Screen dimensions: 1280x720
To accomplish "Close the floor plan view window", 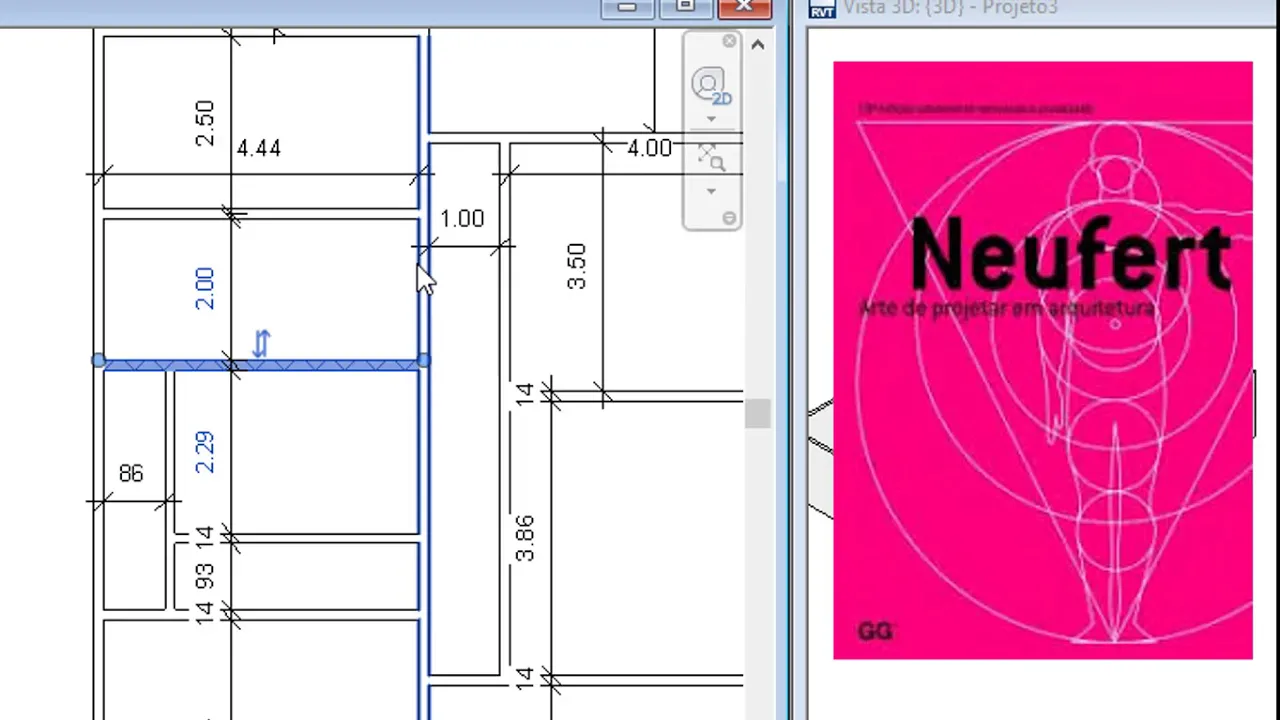I will (745, 8).
